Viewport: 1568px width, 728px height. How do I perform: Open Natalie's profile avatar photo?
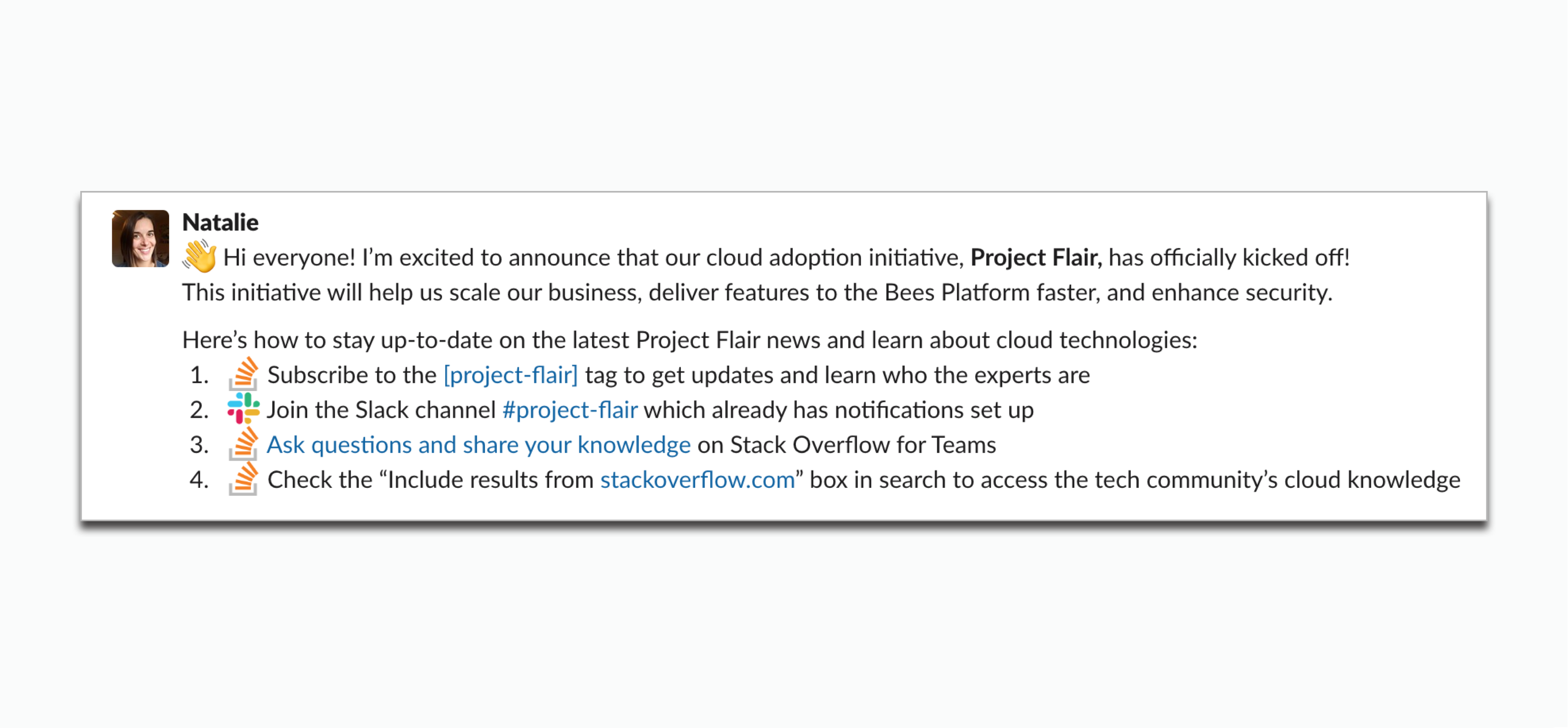[141, 238]
